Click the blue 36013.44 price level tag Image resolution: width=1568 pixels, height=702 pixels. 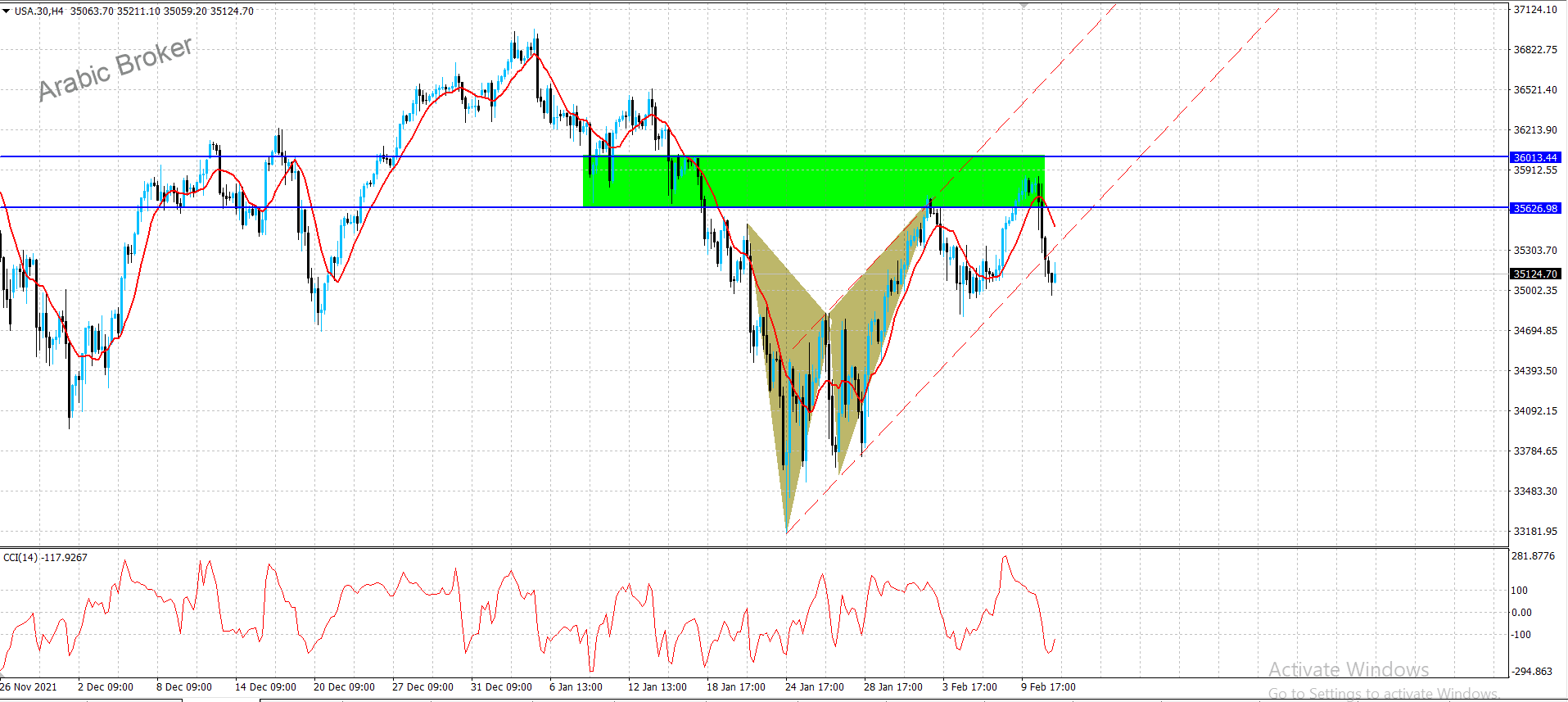(1535, 157)
